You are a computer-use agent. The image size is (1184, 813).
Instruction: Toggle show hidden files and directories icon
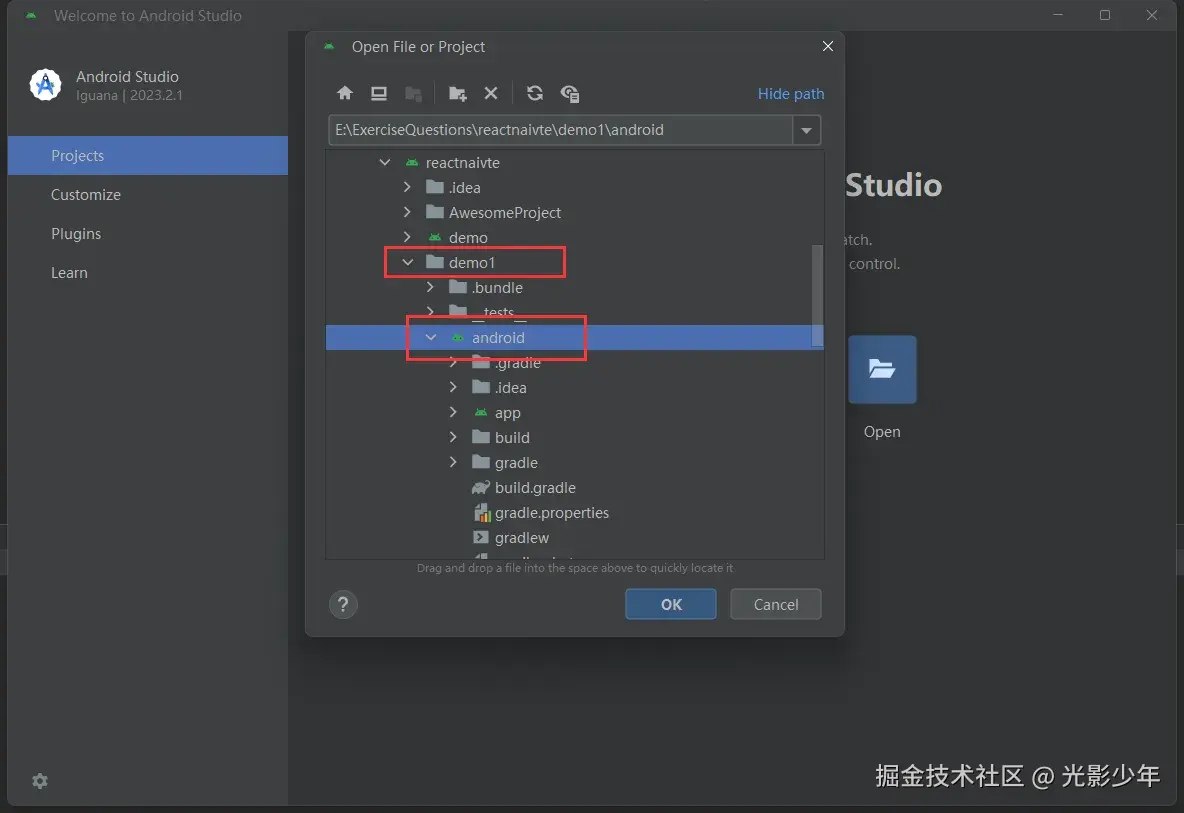569,93
